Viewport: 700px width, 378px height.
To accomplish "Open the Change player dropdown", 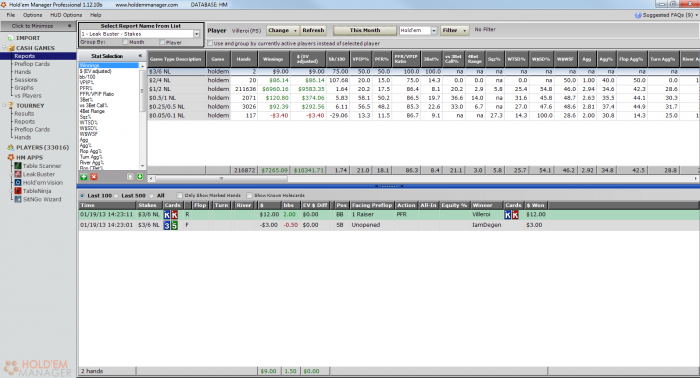I will coord(295,30).
